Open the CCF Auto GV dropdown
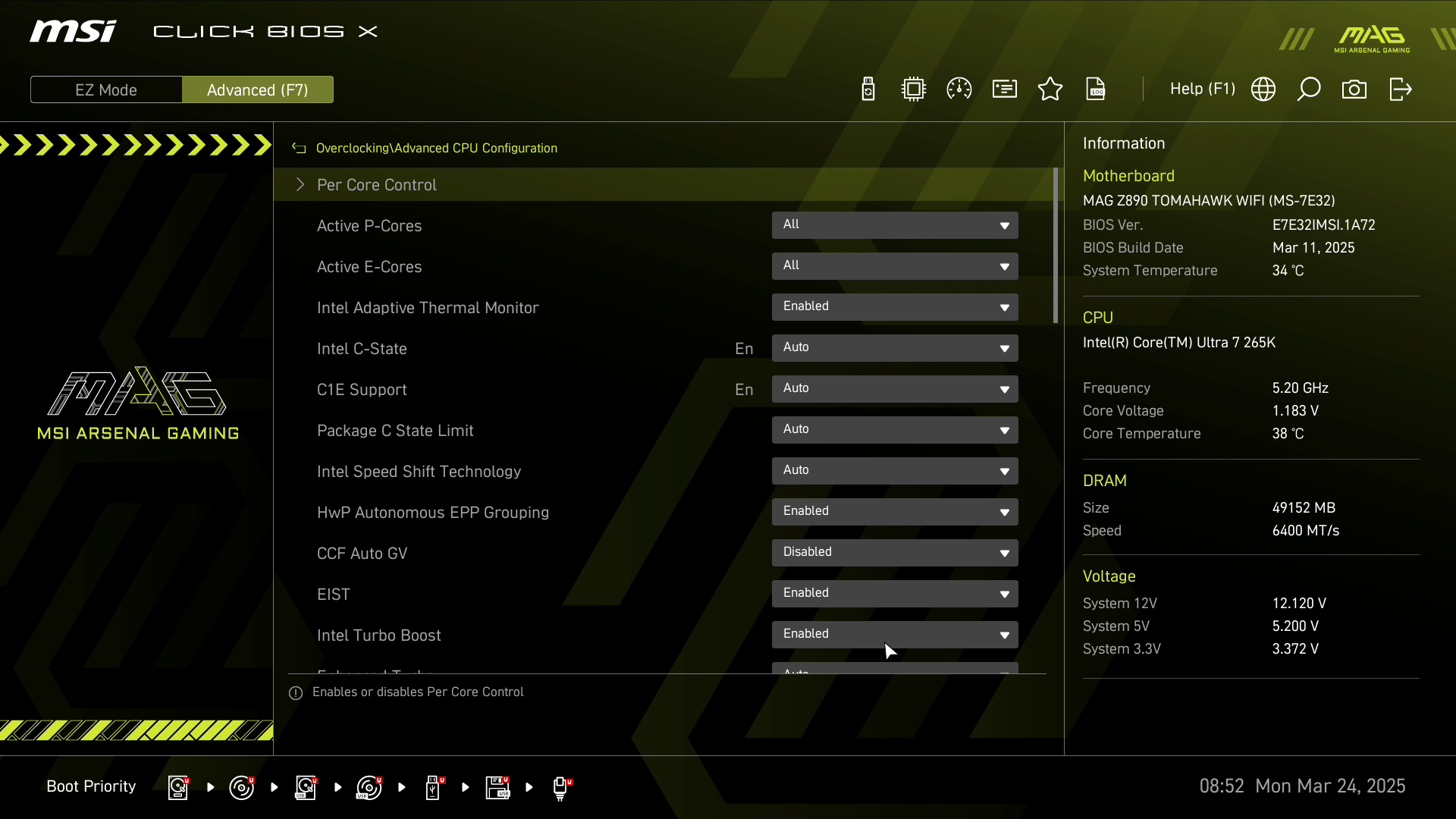 895,553
